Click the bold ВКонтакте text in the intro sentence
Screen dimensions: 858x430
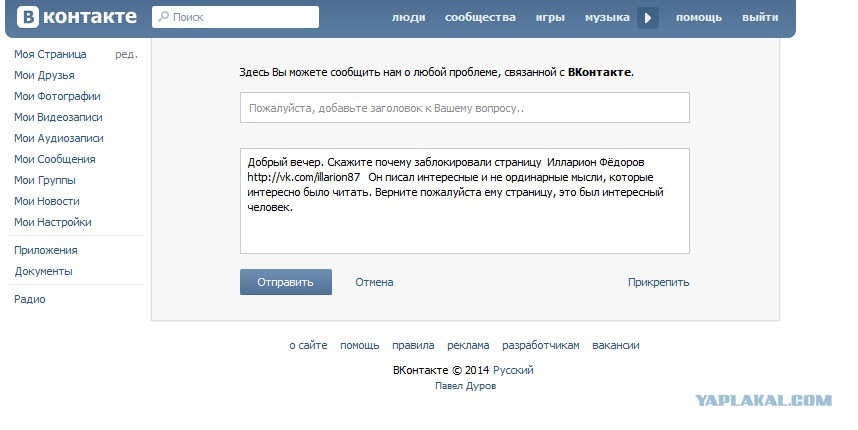click(x=599, y=72)
